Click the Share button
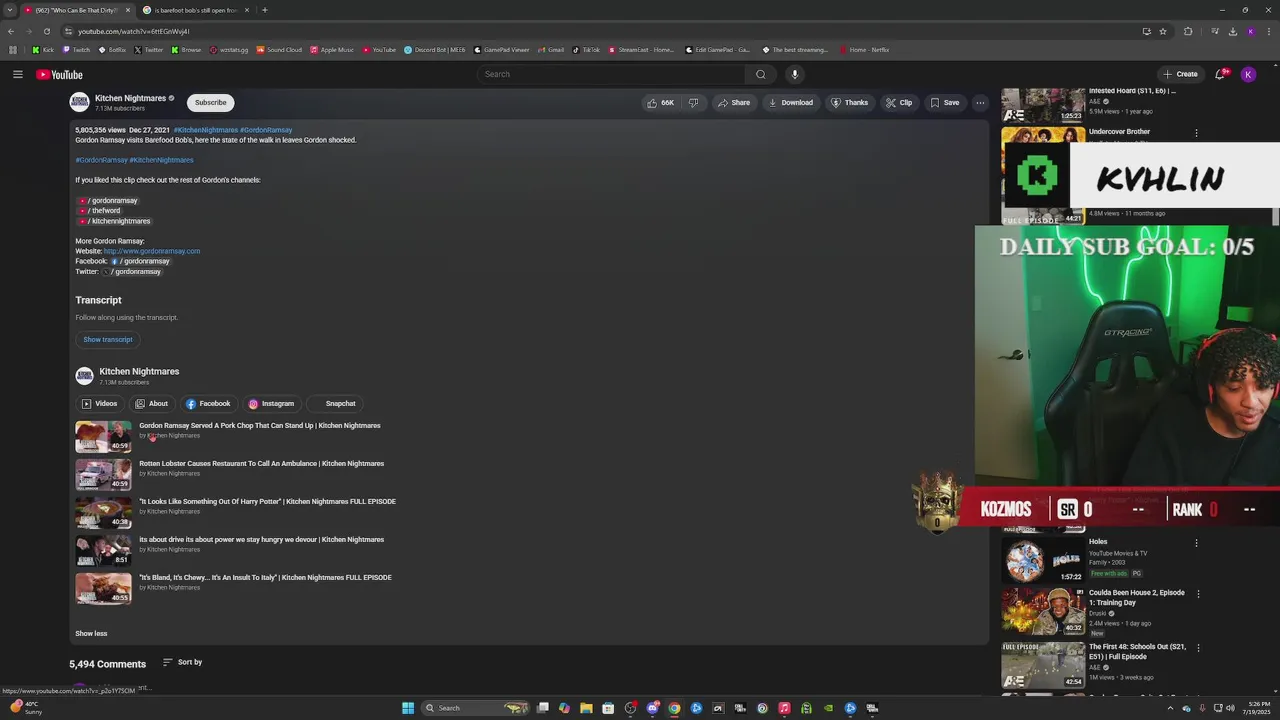Viewport: 1280px width, 720px height. [733, 102]
